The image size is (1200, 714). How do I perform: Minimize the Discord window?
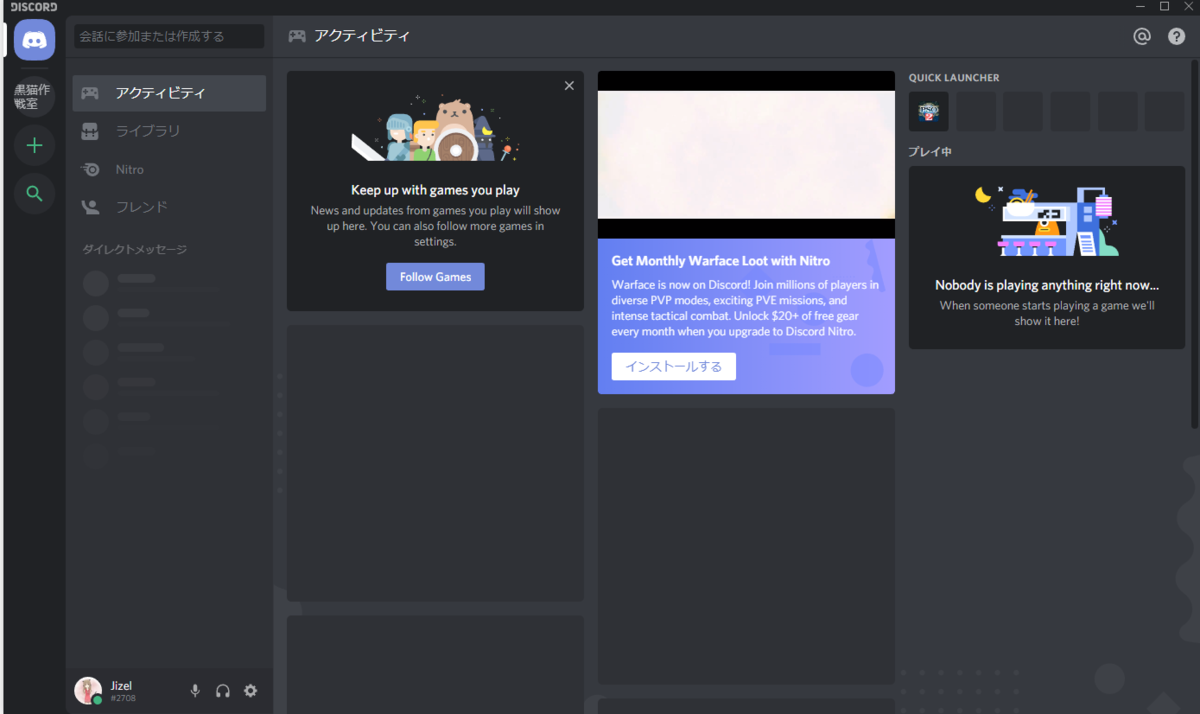tap(1142, 6)
